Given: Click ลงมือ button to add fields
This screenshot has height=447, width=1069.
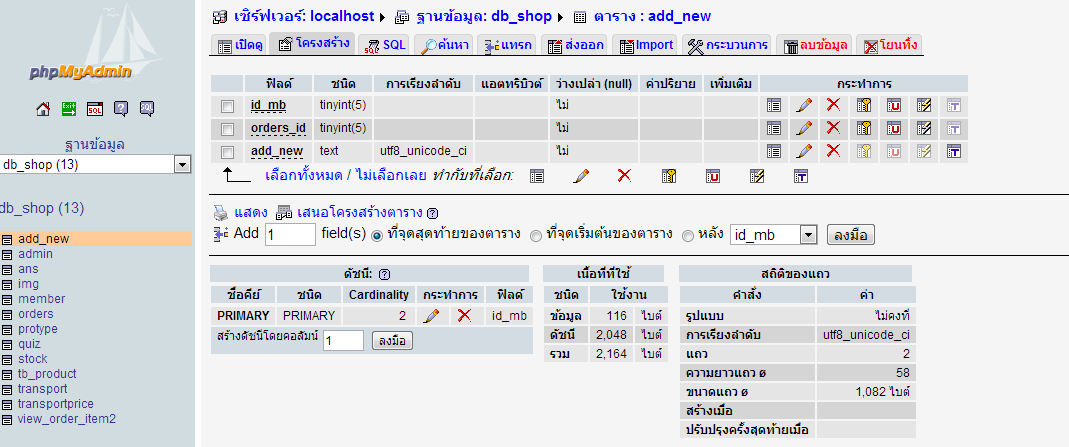Looking at the screenshot, I should pos(850,235).
